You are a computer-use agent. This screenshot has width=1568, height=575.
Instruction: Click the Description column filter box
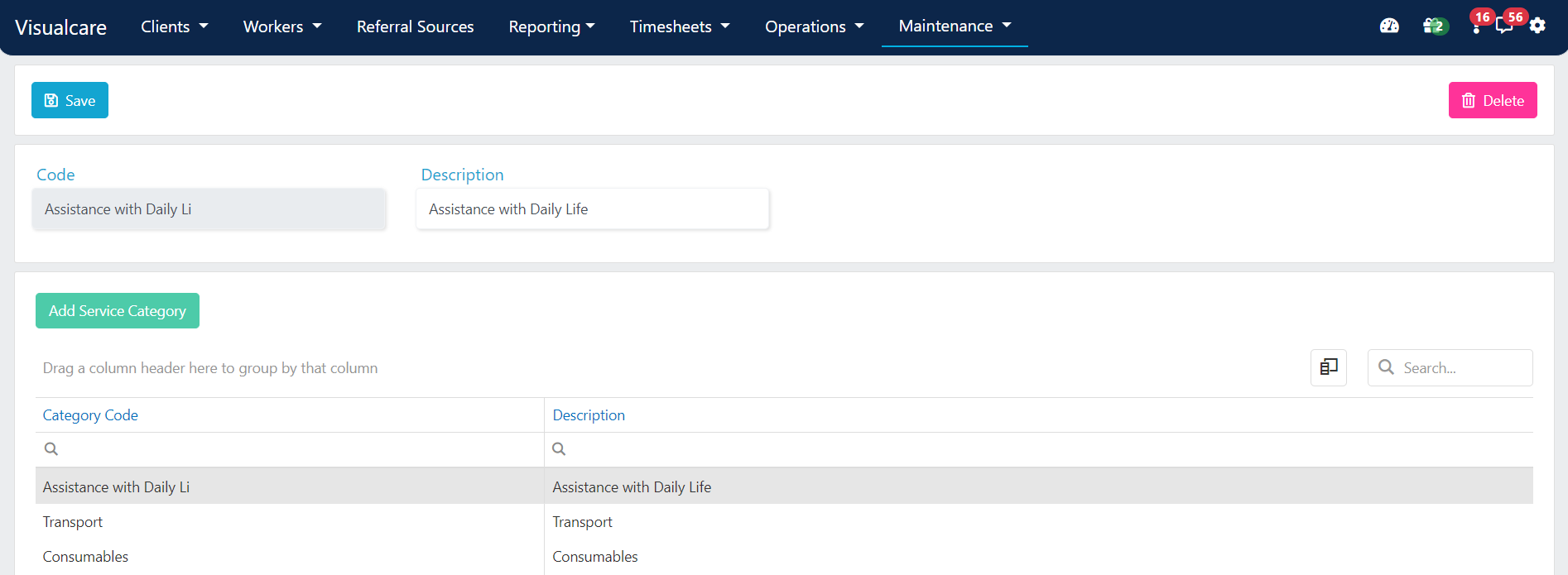pyautogui.click(x=1039, y=449)
